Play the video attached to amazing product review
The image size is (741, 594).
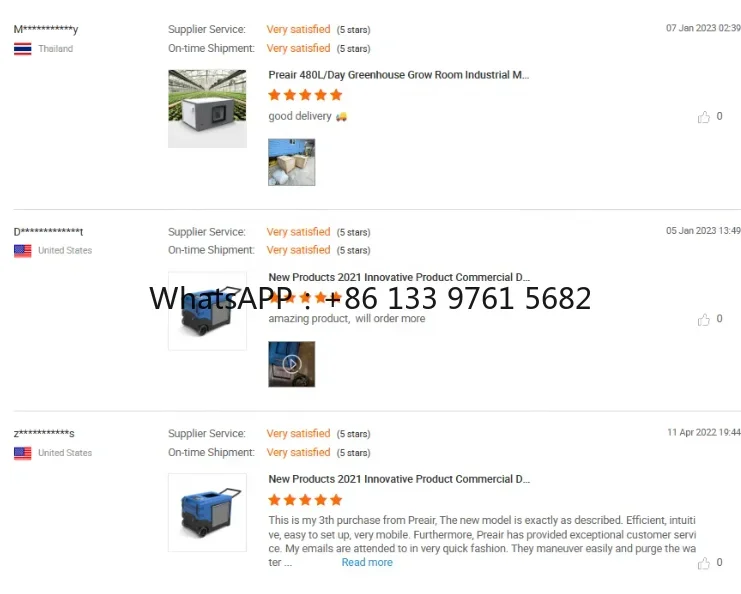pyautogui.click(x=292, y=364)
